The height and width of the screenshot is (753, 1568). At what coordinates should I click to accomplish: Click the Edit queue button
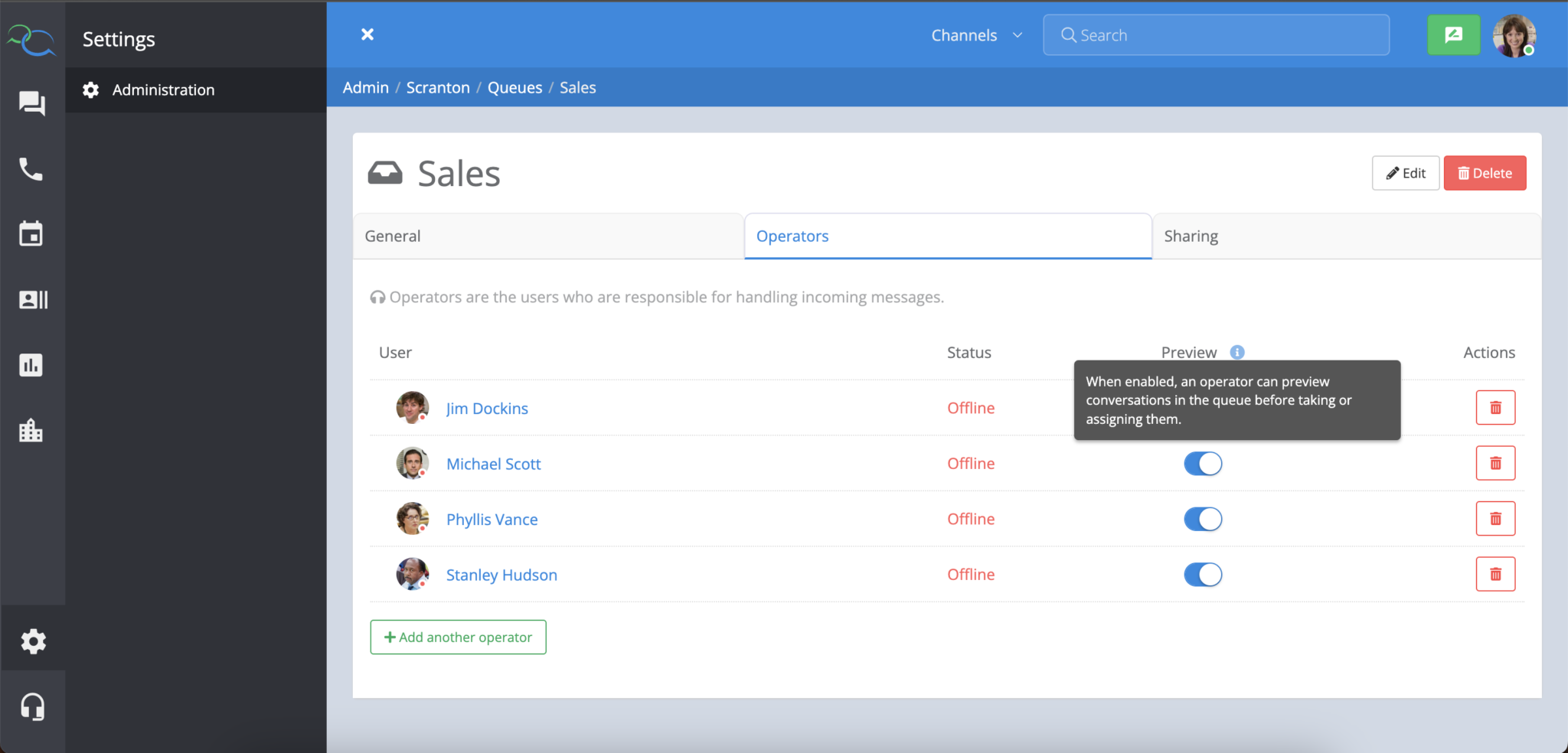pos(1405,173)
